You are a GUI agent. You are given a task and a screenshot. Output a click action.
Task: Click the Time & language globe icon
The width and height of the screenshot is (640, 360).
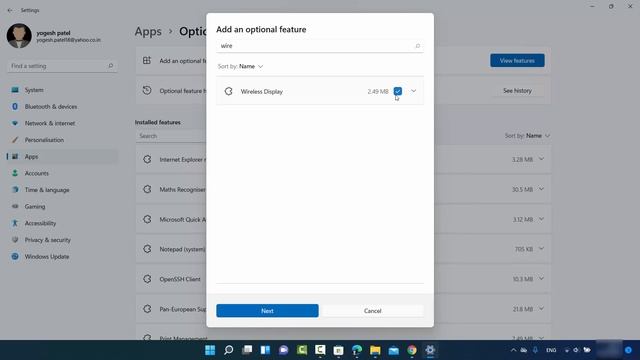15,190
